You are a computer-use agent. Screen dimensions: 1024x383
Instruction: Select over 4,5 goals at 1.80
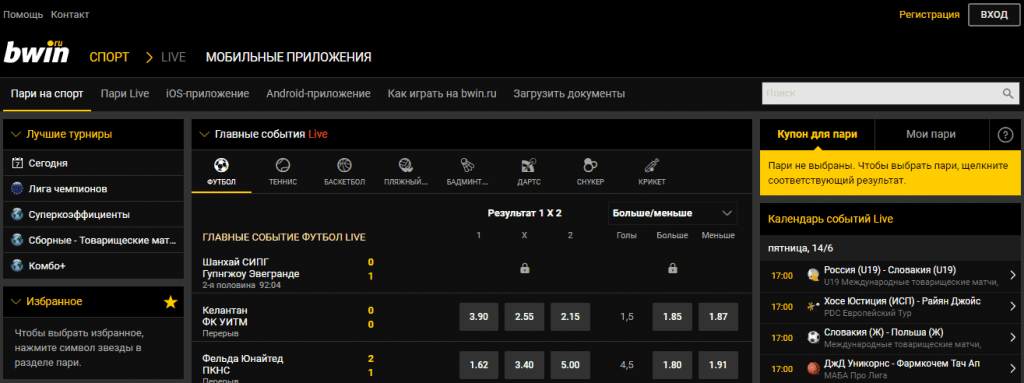click(x=673, y=365)
